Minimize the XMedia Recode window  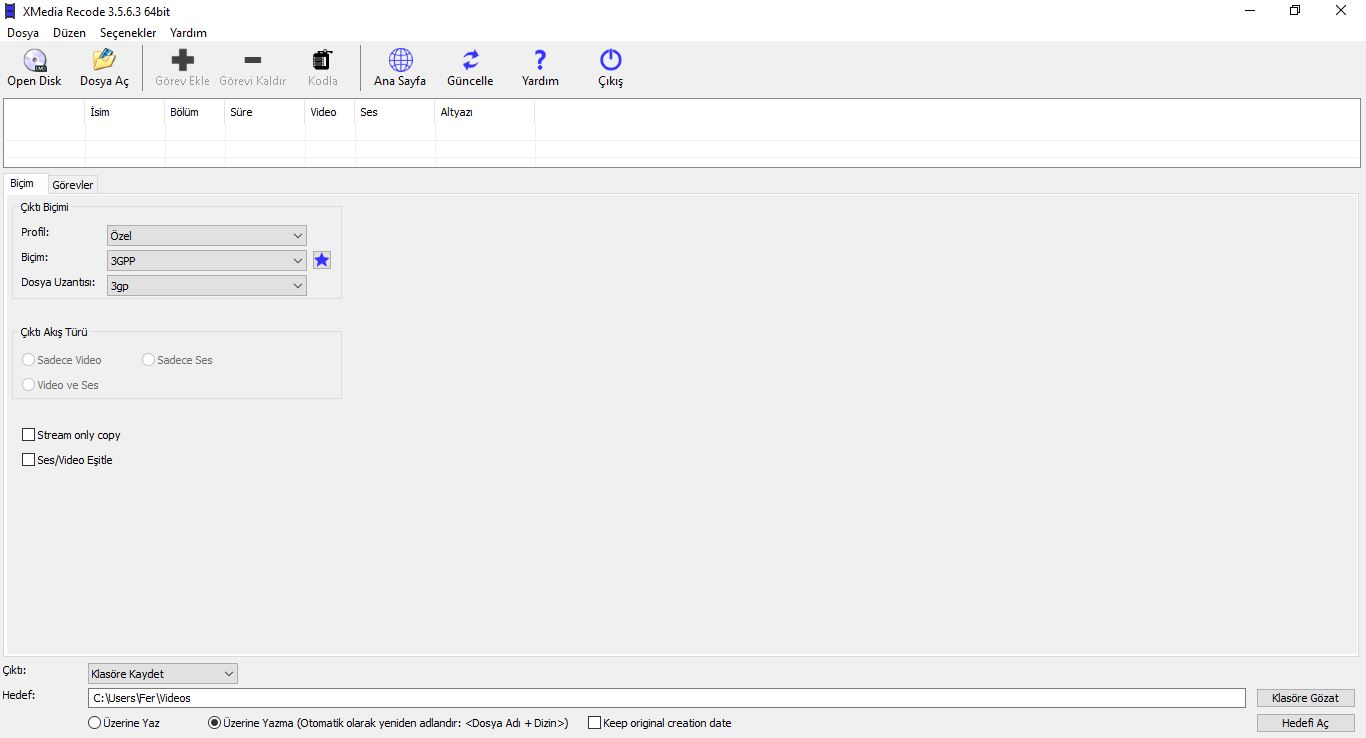pos(1251,10)
